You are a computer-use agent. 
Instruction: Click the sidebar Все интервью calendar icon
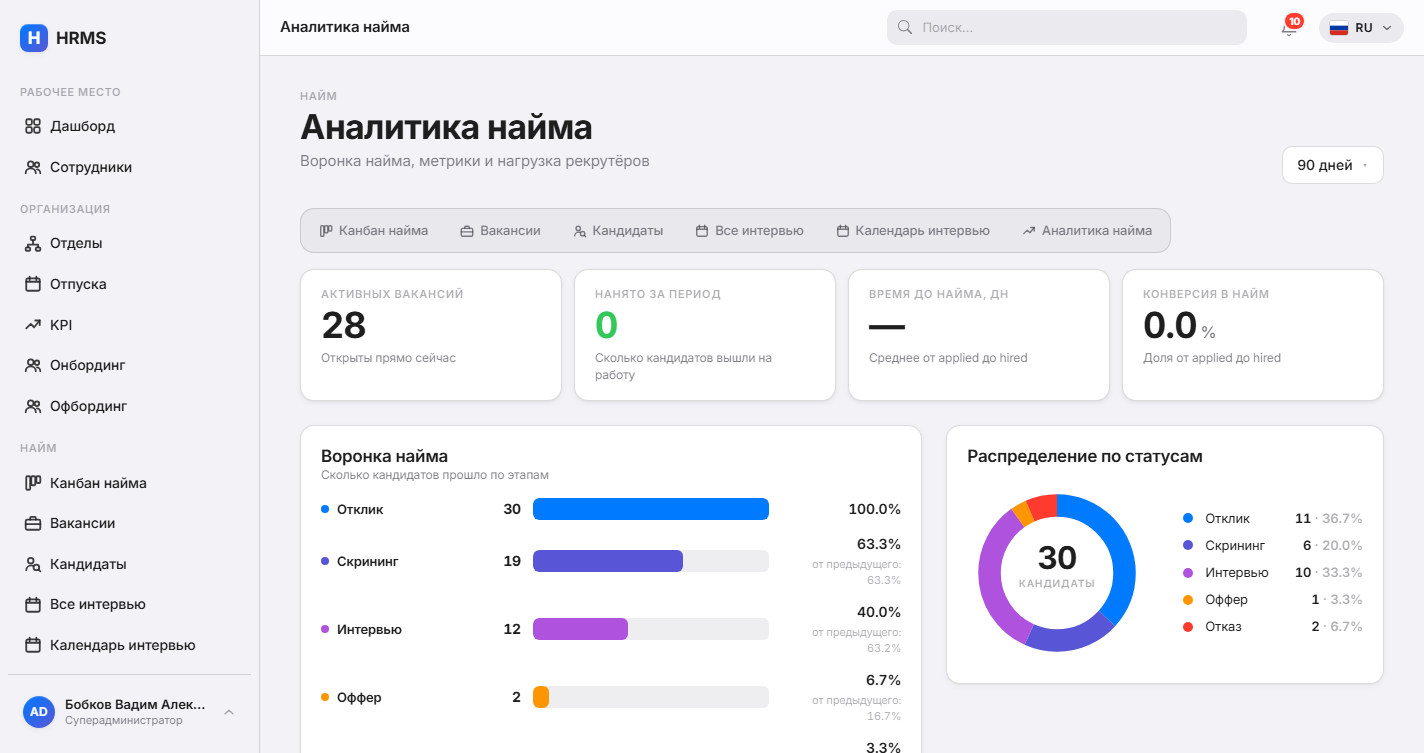(x=33, y=604)
